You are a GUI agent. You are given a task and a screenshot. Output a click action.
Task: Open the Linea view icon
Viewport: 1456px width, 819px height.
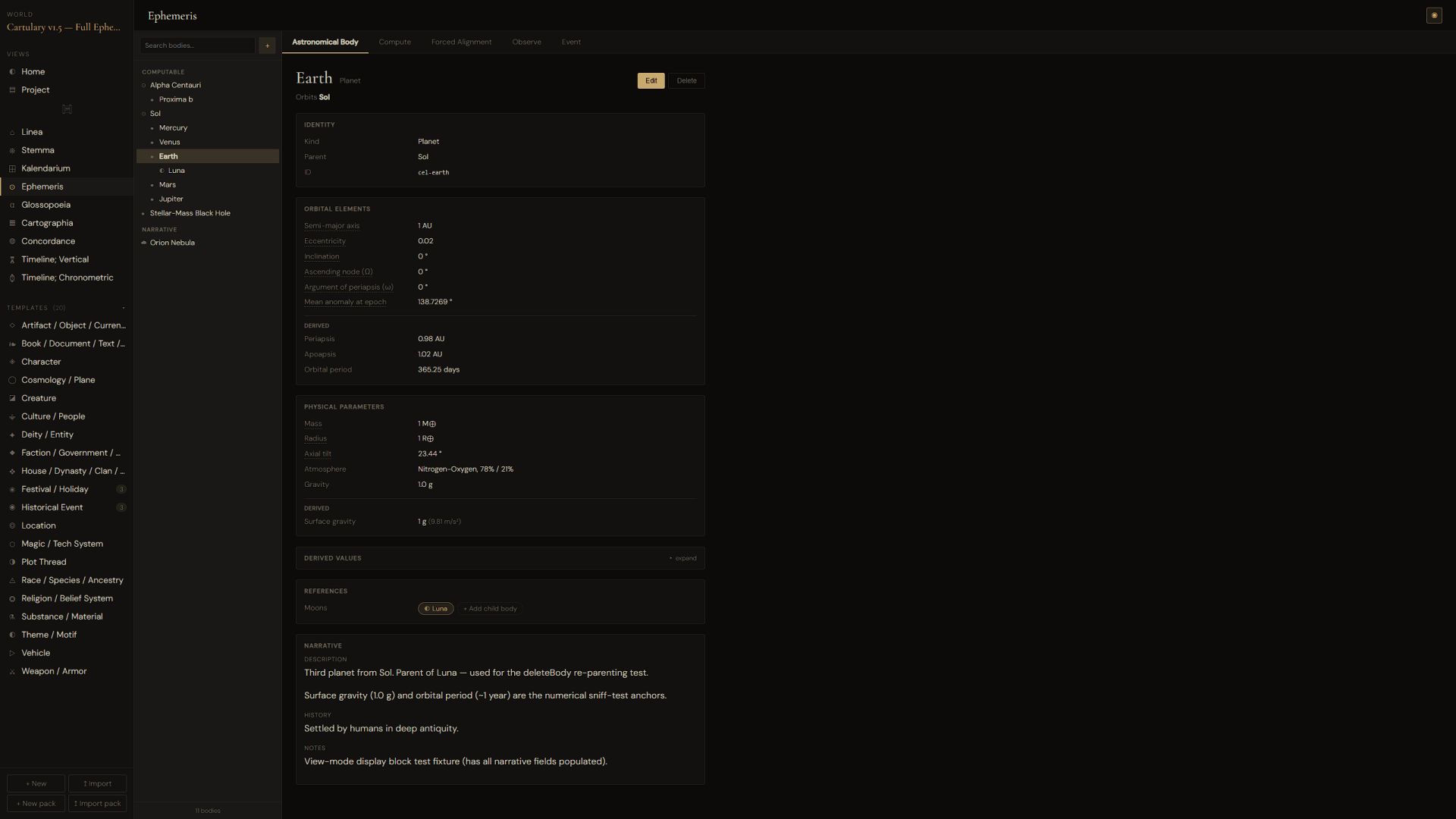coord(12,133)
